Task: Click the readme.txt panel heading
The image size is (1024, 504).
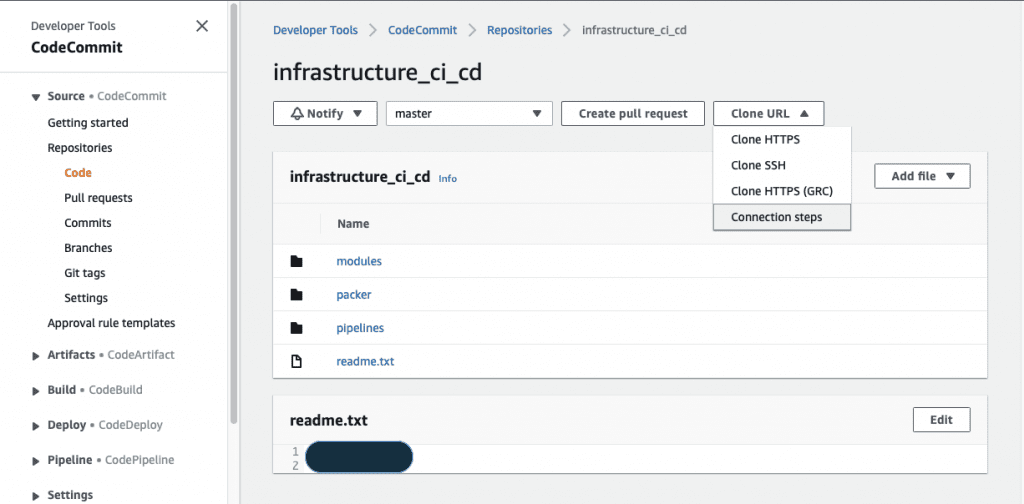Action: [x=328, y=421]
